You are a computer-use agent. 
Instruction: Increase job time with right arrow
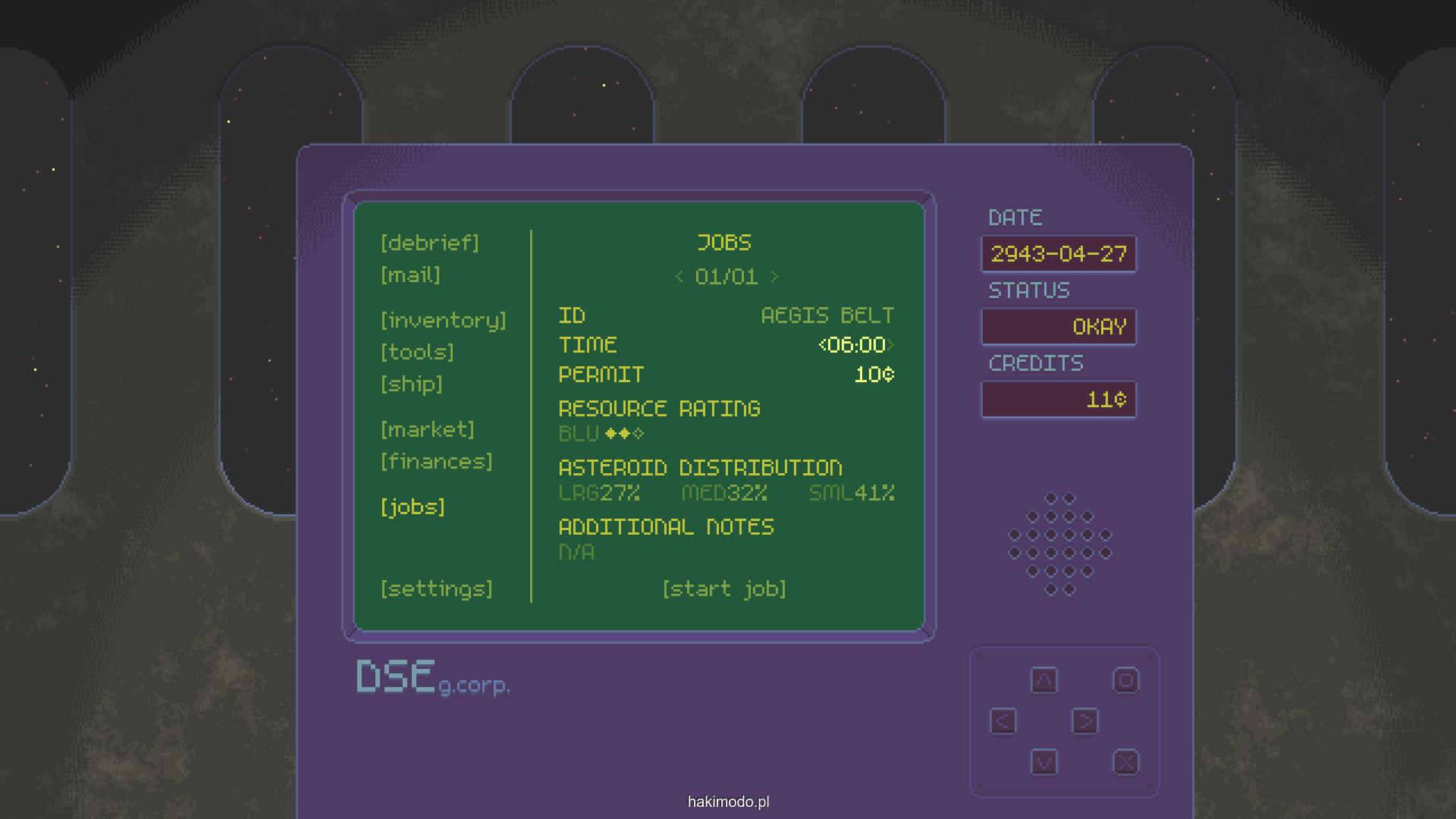[x=892, y=346]
